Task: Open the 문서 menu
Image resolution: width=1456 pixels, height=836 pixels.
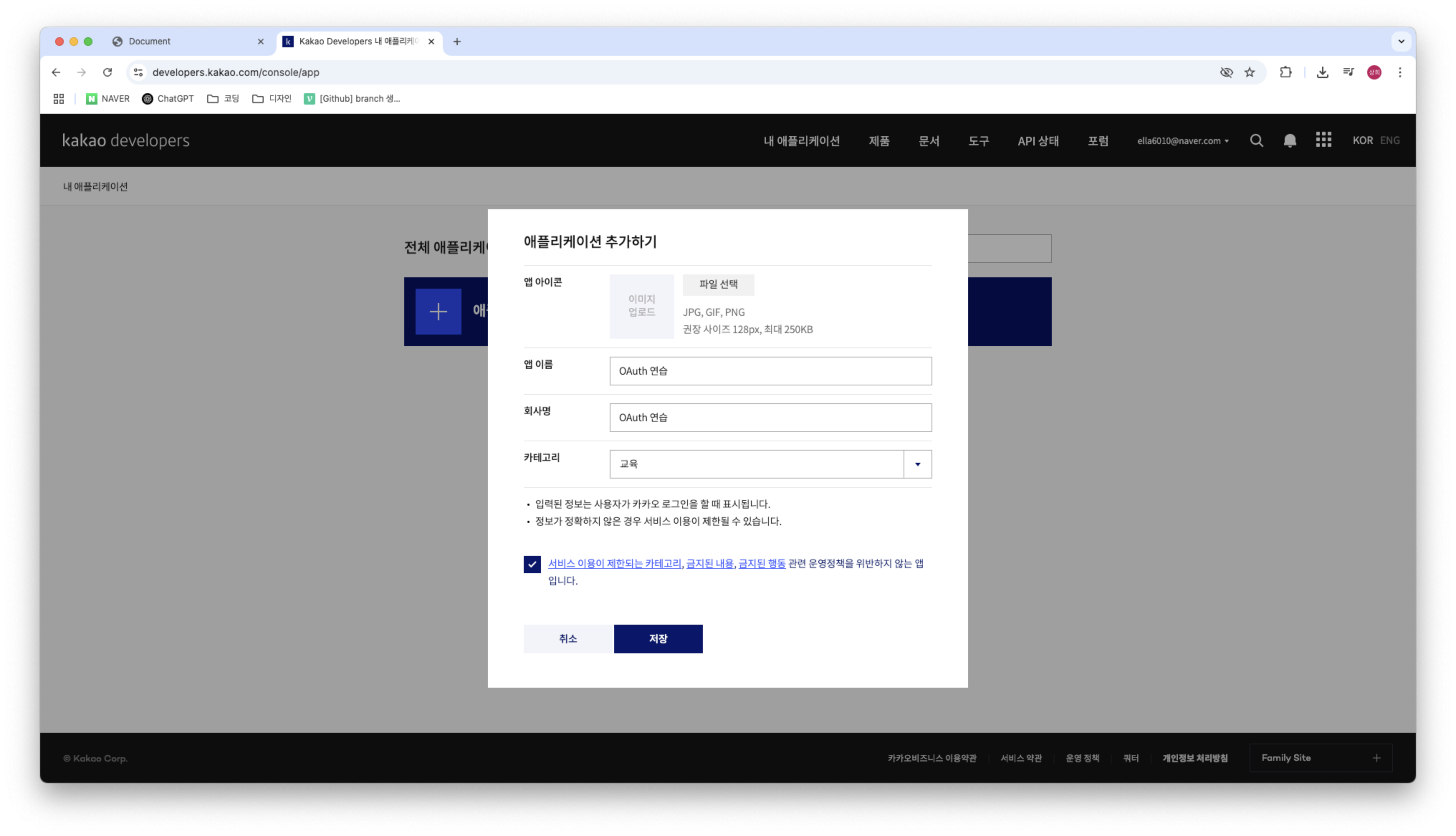Action: pos(929,141)
